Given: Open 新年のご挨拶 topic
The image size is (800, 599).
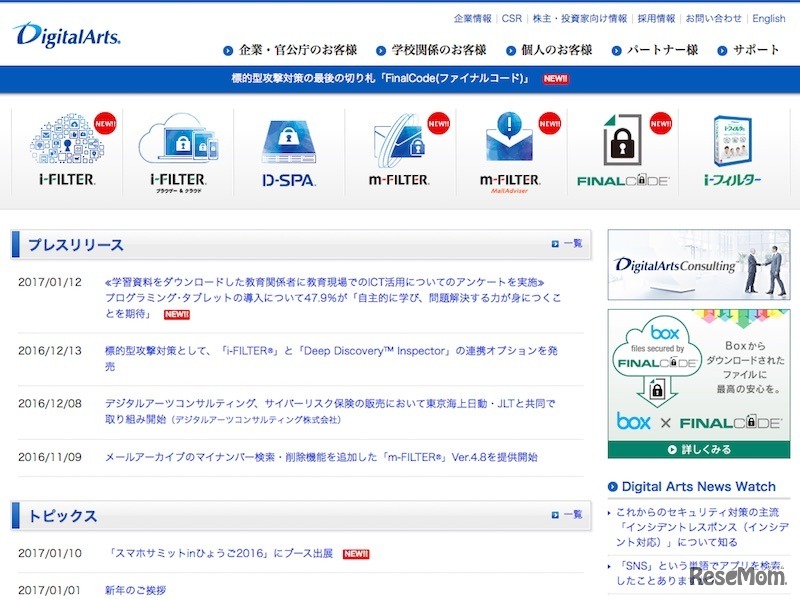Looking at the screenshot, I should tap(135, 590).
